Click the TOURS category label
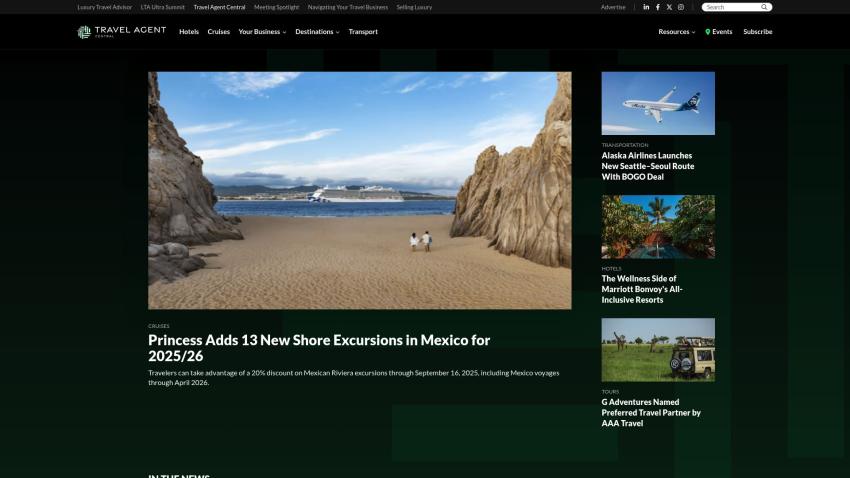 pos(610,391)
